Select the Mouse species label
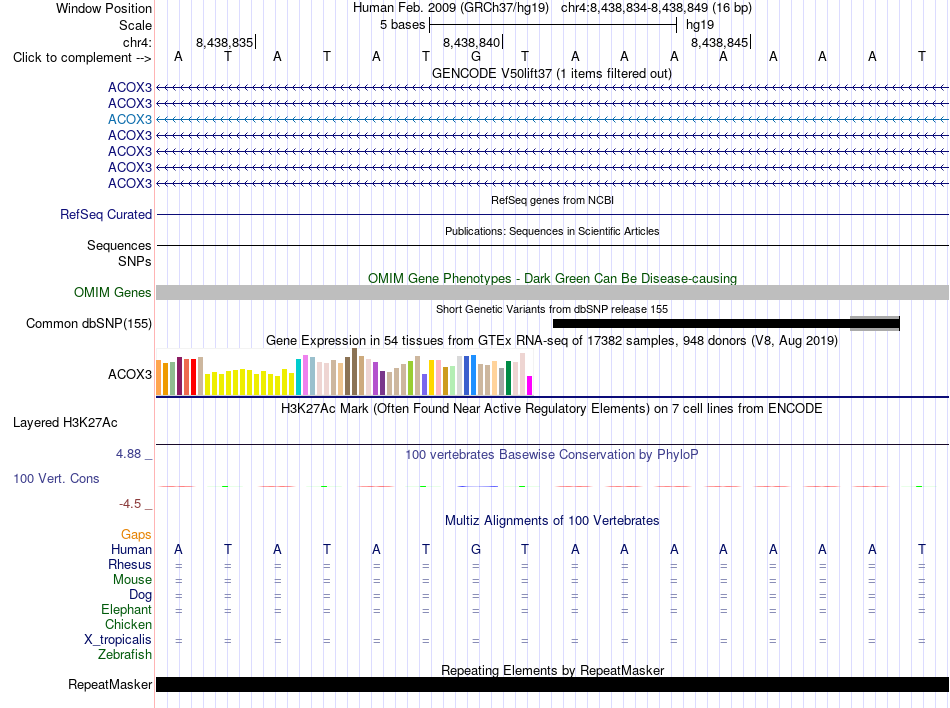 coord(132,580)
